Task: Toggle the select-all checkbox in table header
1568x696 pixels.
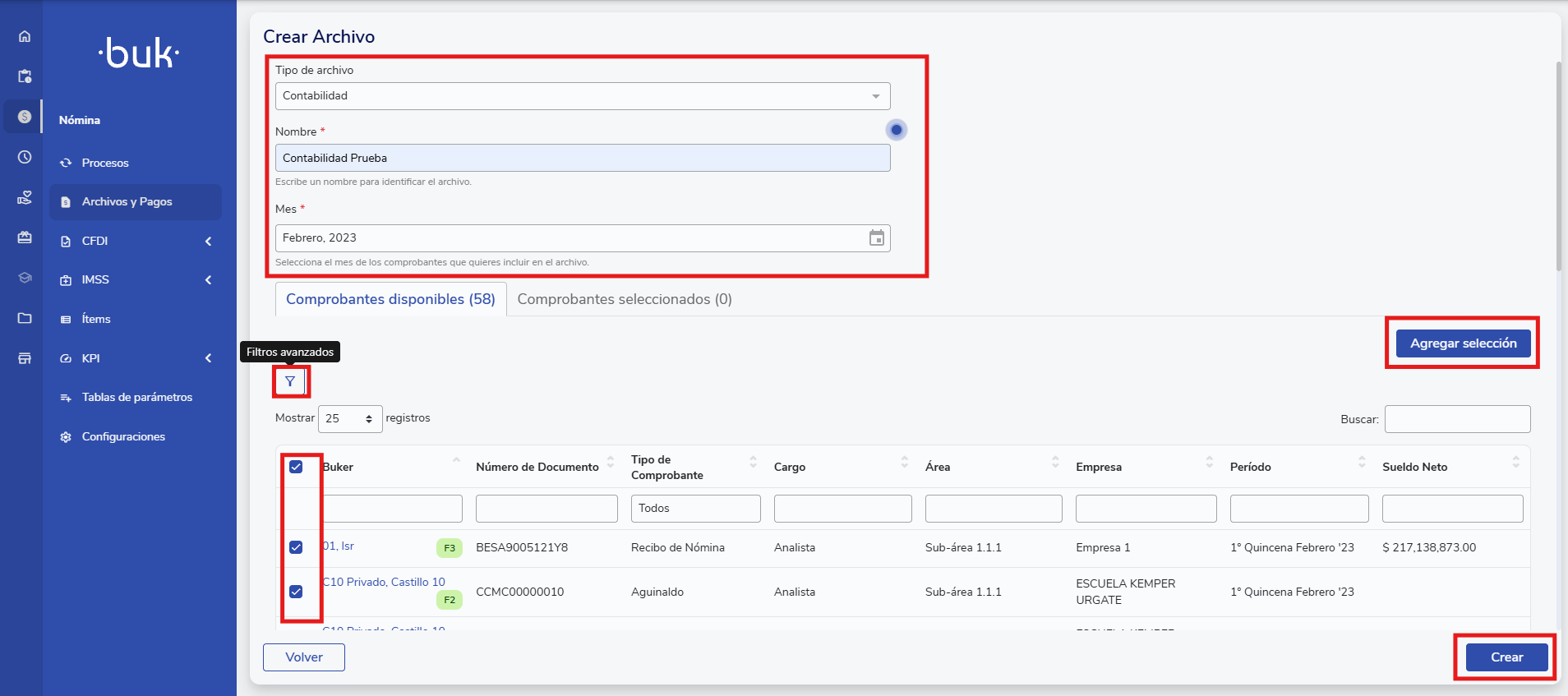Action: 296,467
